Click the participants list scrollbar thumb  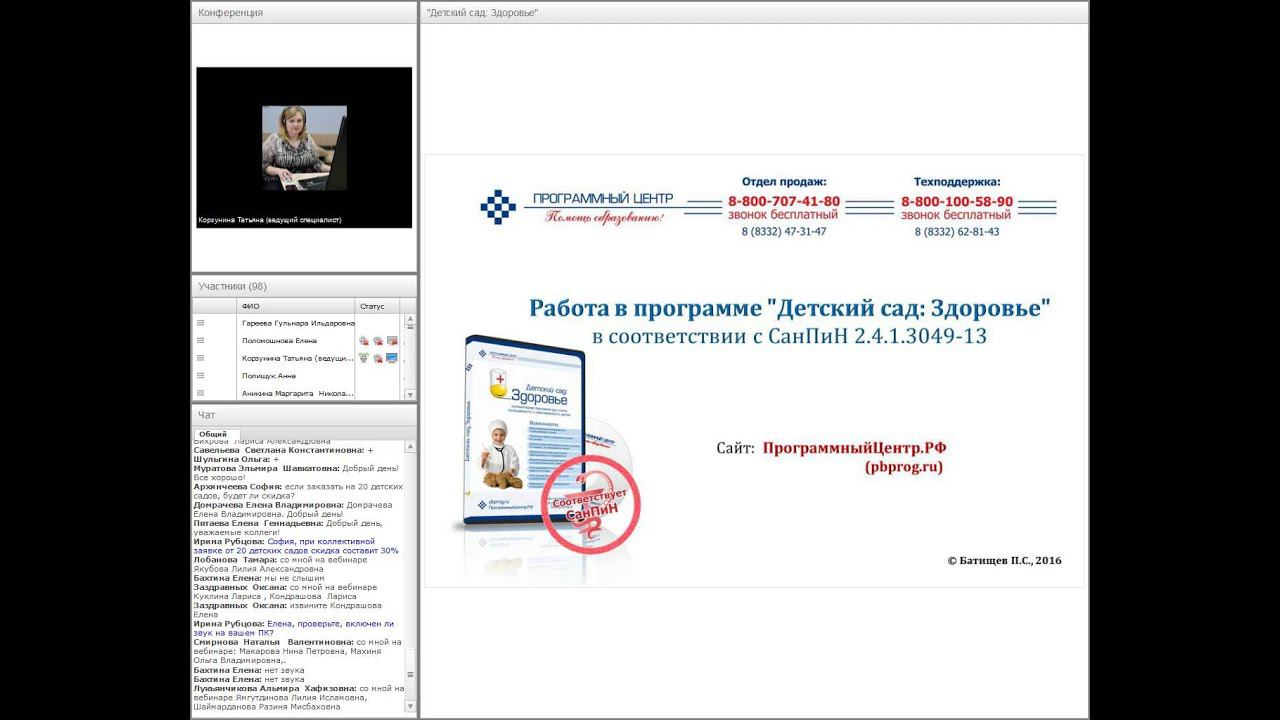click(x=410, y=327)
